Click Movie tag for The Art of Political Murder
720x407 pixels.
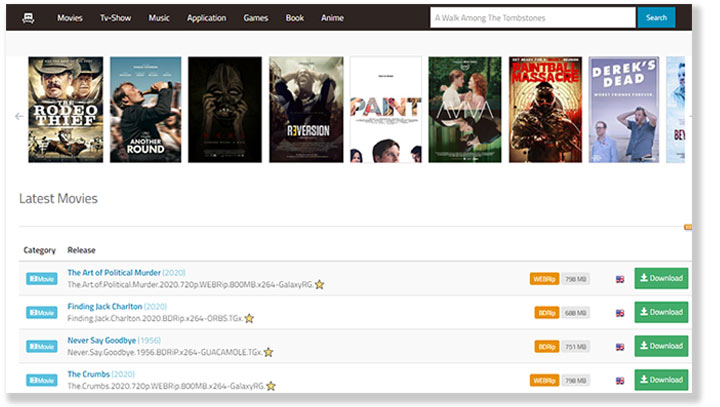point(42,279)
